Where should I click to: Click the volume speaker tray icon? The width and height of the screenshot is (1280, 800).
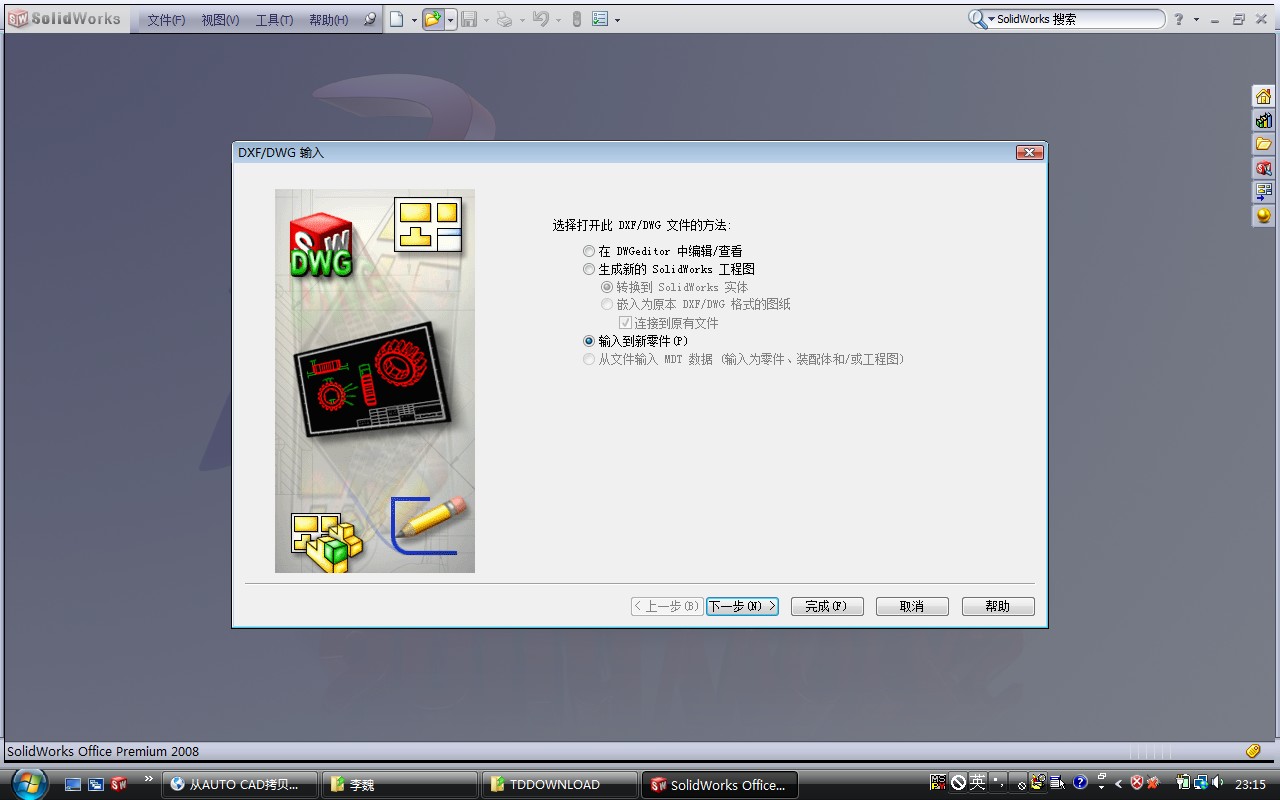click(1217, 783)
